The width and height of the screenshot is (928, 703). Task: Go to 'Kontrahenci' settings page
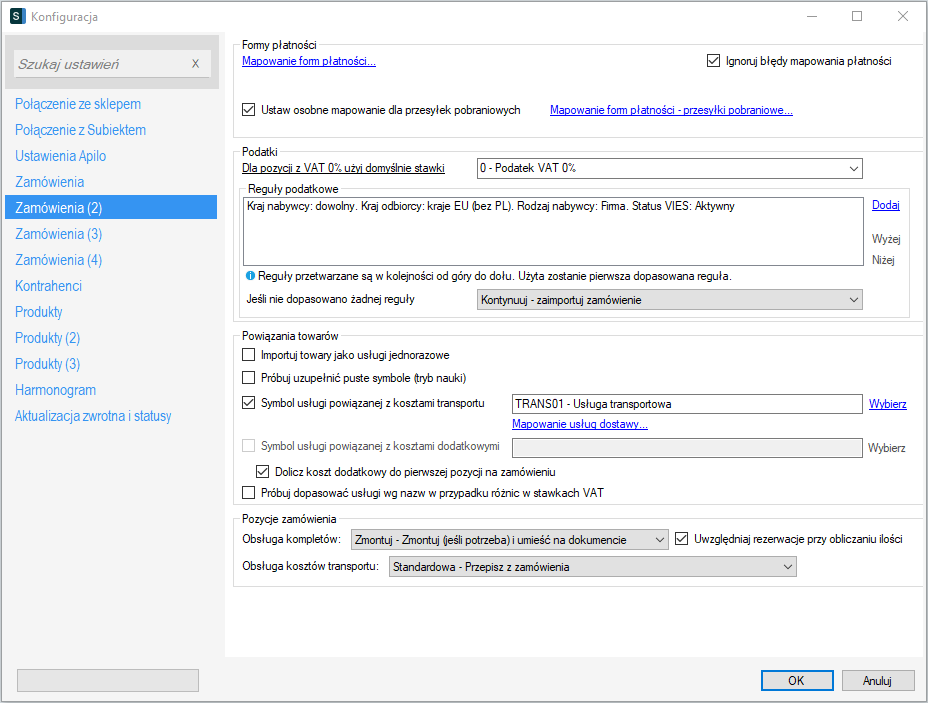click(x=49, y=286)
